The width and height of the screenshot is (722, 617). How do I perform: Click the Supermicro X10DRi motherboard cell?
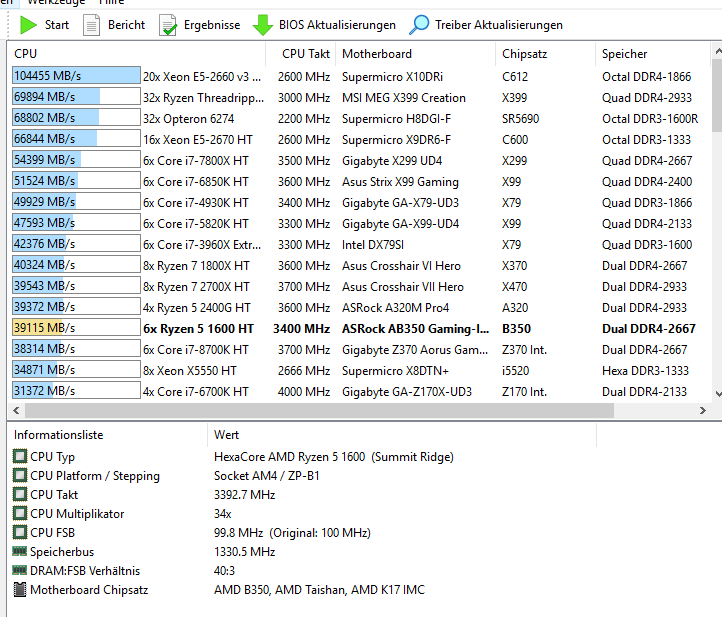(392, 77)
